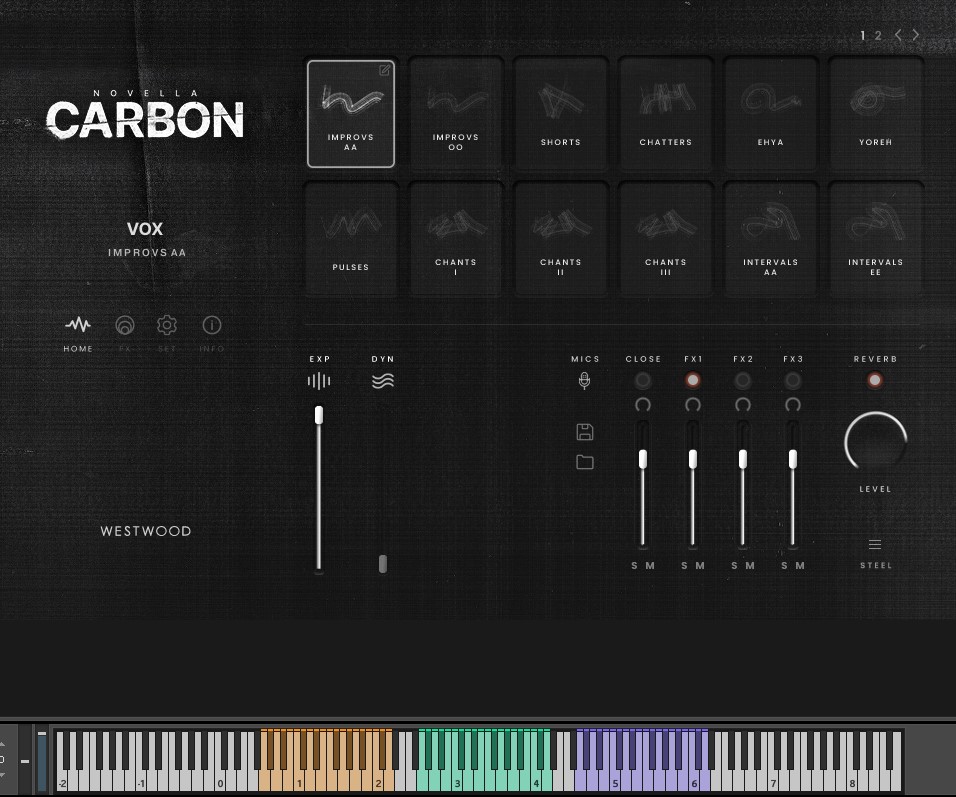Turn off the REVERB power toggle
Image resolution: width=956 pixels, height=797 pixels.
pyautogui.click(x=875, y=380)
